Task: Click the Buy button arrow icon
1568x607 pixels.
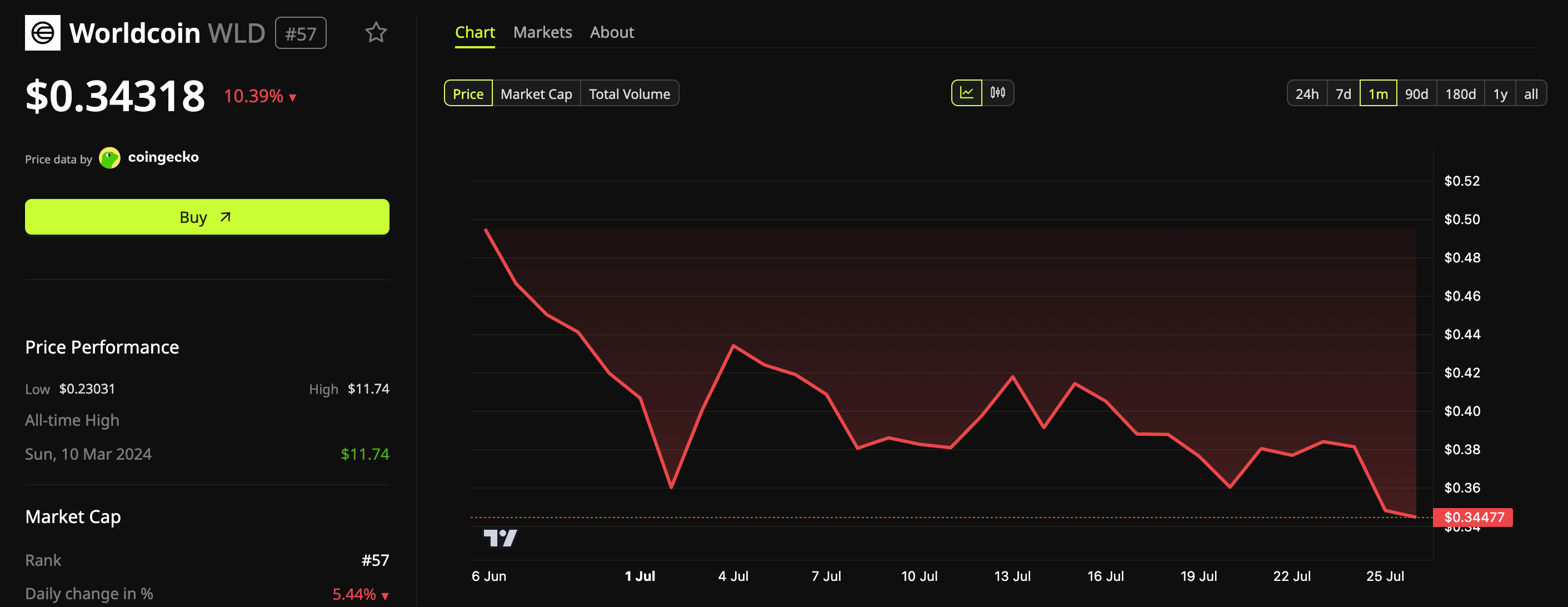Action: (225, 217)
